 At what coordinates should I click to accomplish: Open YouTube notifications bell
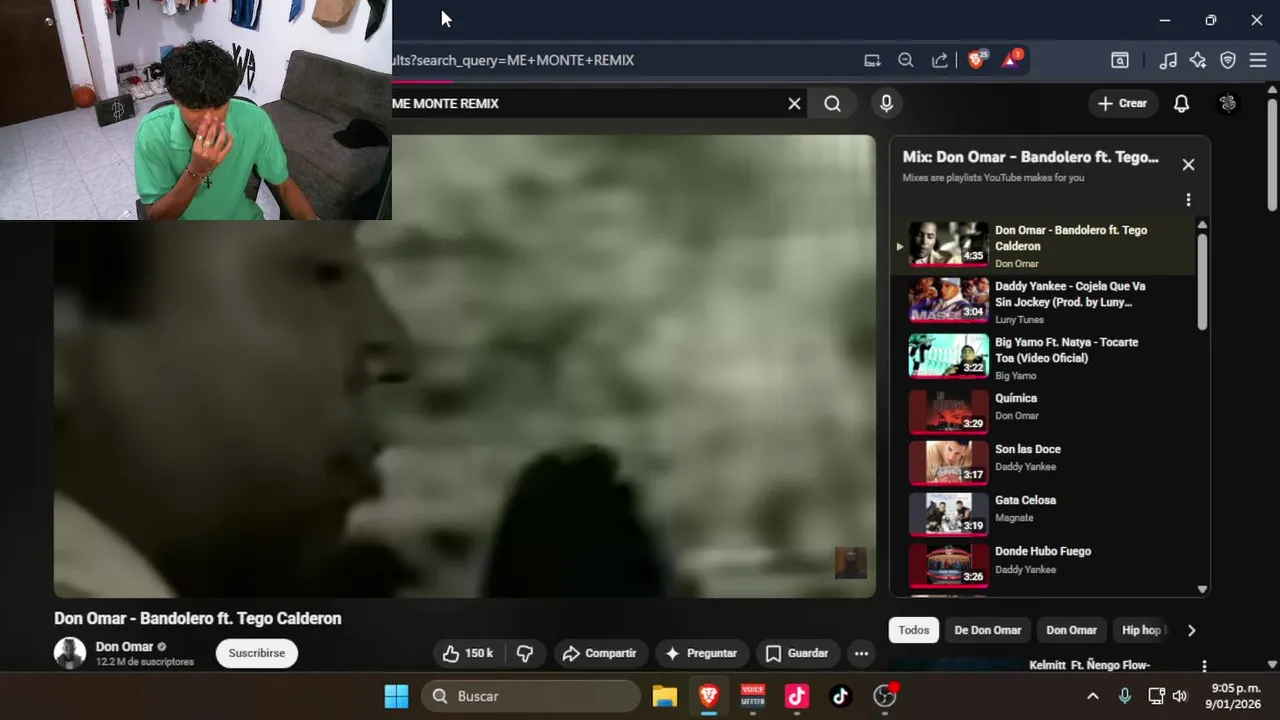point(1181,103)
